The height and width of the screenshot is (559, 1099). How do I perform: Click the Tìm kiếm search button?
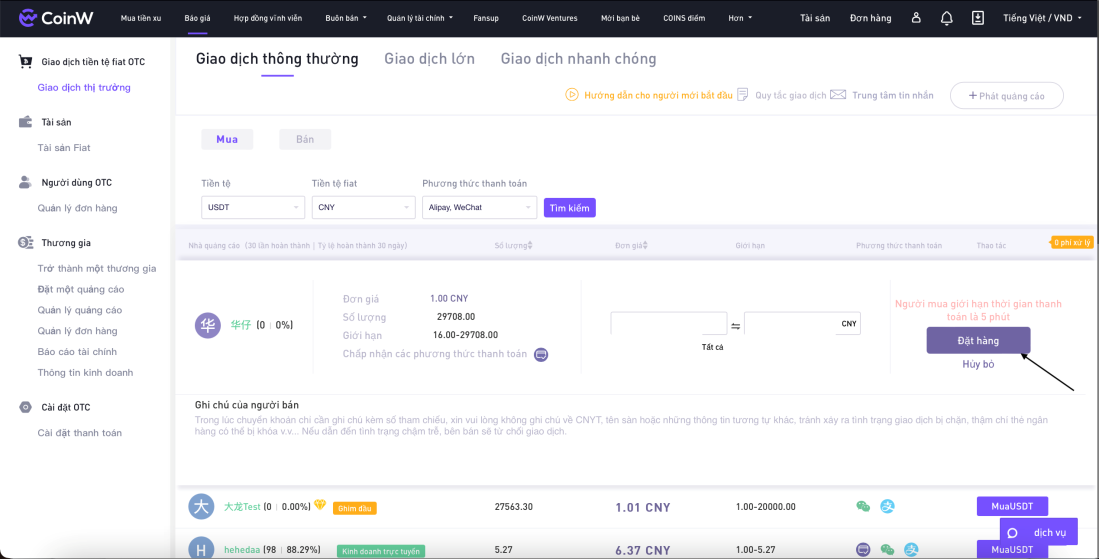pyautogui.click(x=570, y=208)
